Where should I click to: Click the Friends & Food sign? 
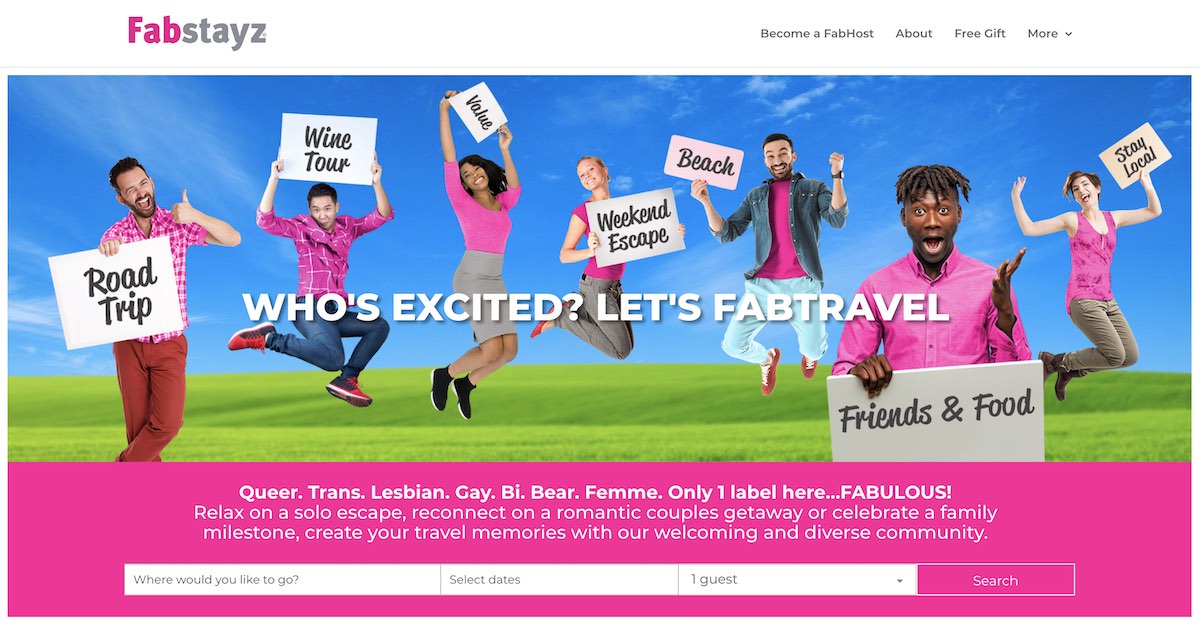[935, 411]
